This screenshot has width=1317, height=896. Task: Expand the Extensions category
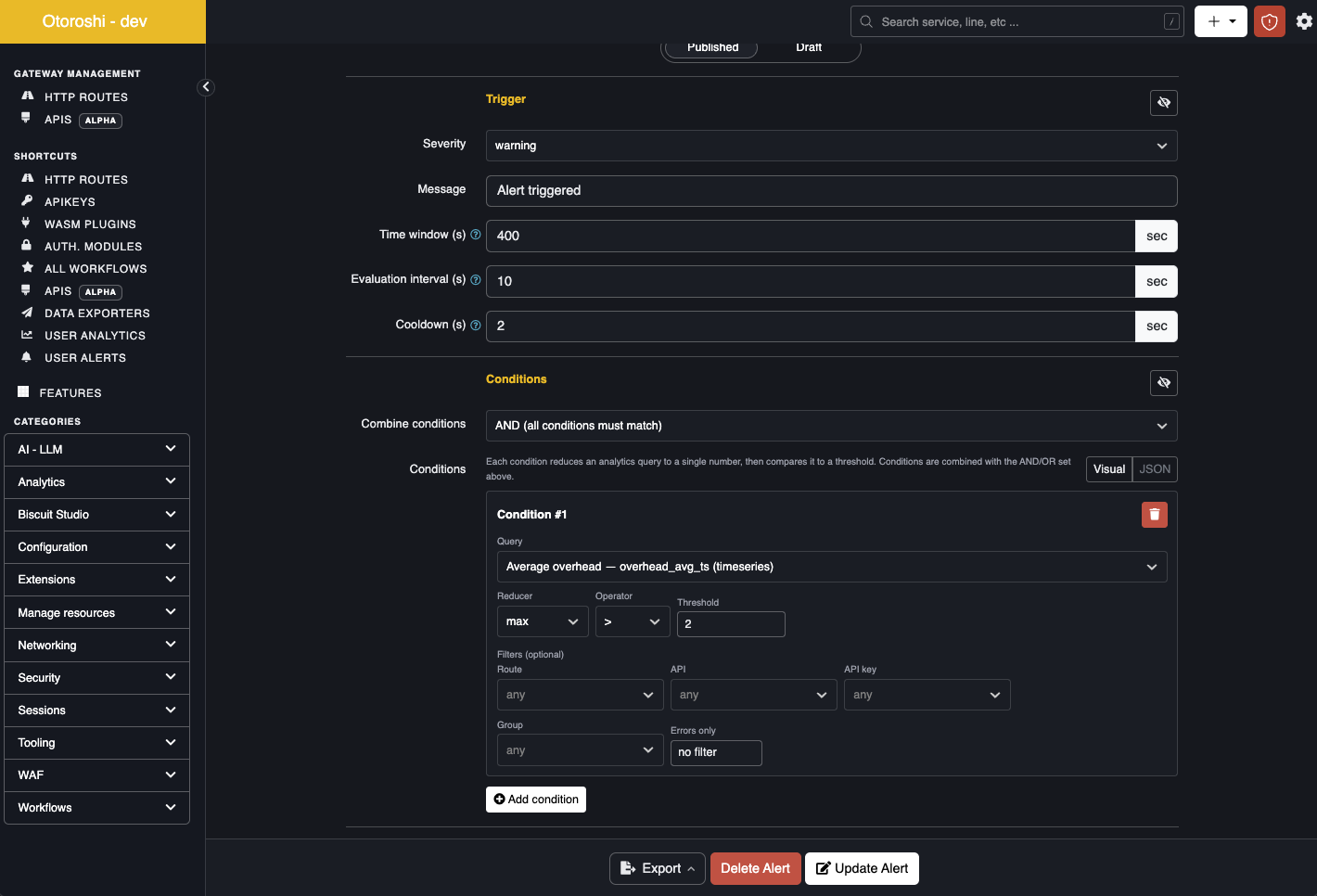97,580
